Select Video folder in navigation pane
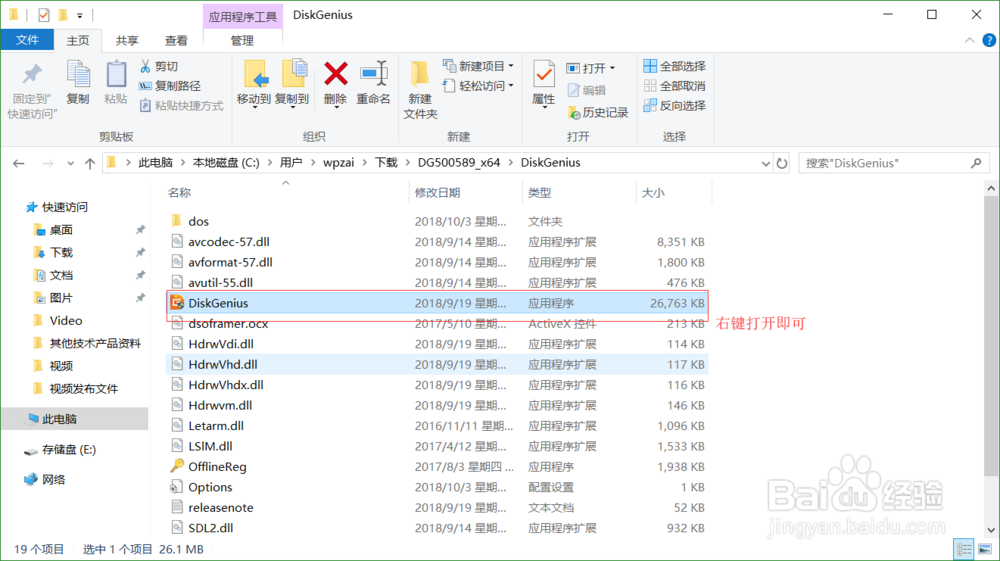The height and width of the screenshot is (561, 1000). click(66, 321)
